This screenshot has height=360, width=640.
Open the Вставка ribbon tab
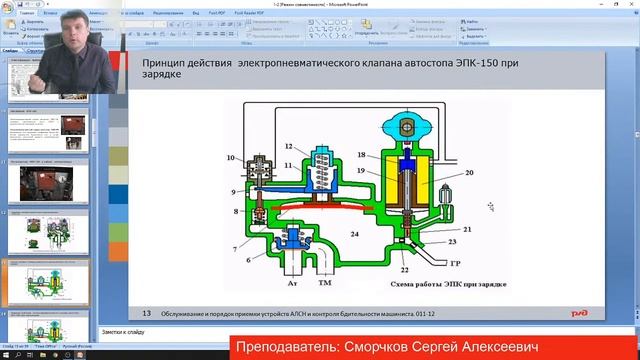tap(50, 13)
